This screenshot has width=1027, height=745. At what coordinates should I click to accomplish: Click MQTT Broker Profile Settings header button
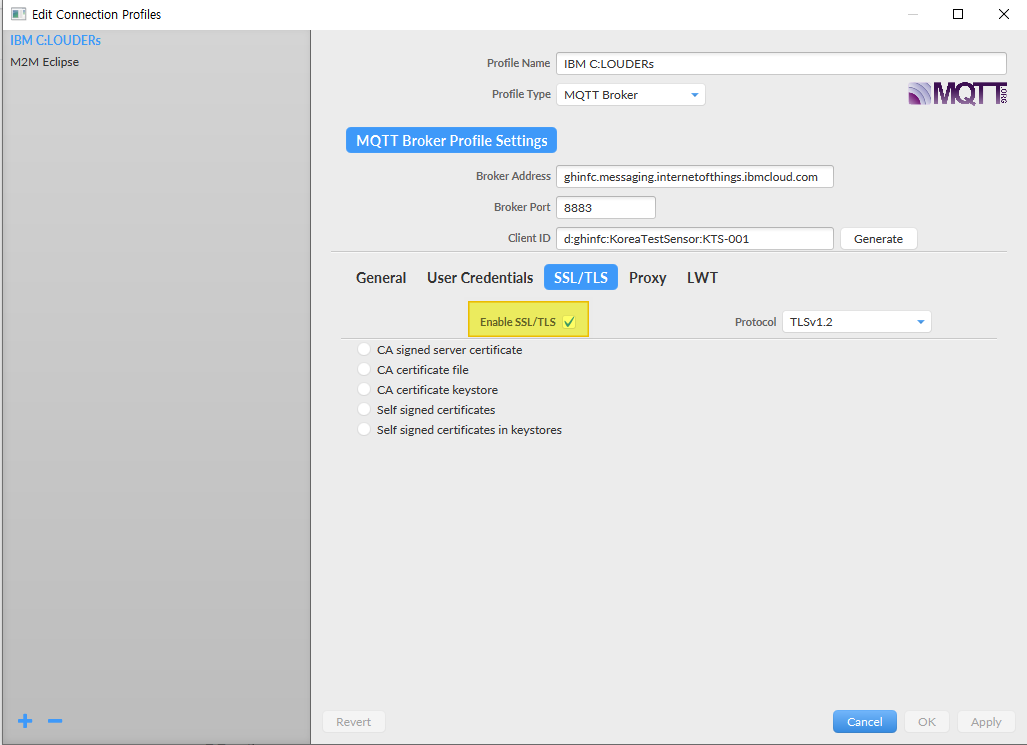451,140
